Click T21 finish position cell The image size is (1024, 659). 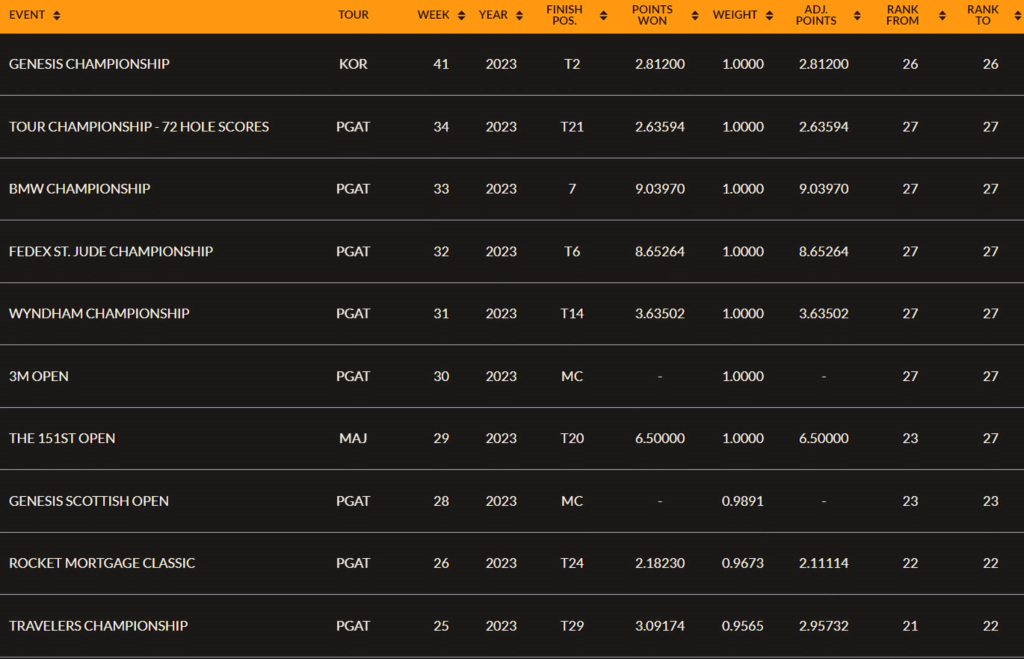[572, 127]
